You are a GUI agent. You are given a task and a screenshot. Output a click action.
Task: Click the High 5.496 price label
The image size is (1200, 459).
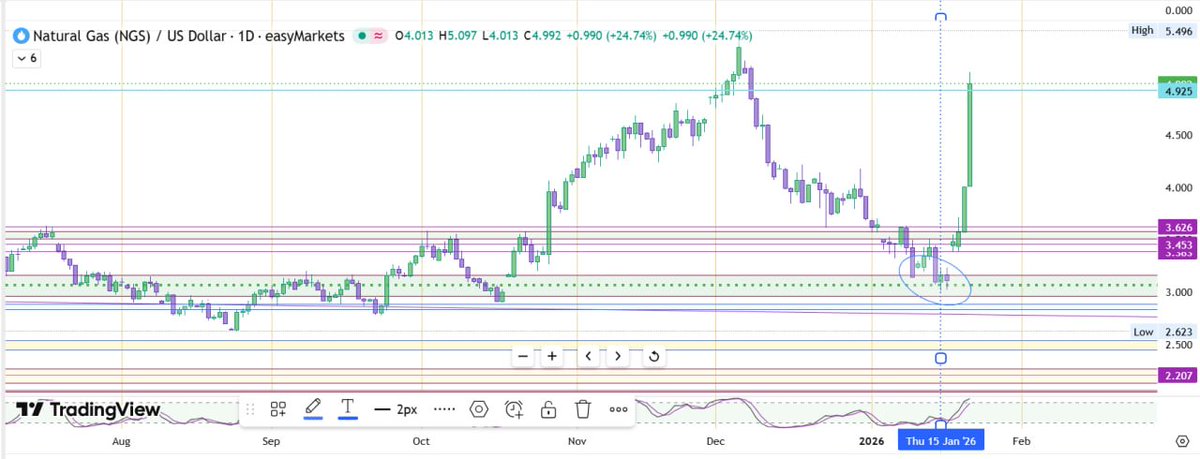click(1161, 31)
